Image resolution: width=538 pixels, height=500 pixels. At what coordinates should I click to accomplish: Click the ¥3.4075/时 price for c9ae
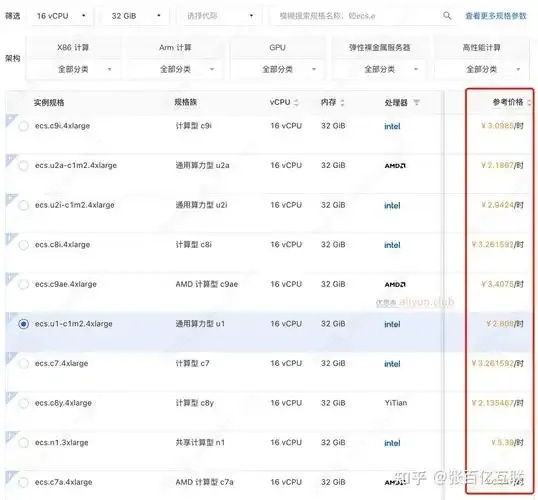tap(502, 284)
